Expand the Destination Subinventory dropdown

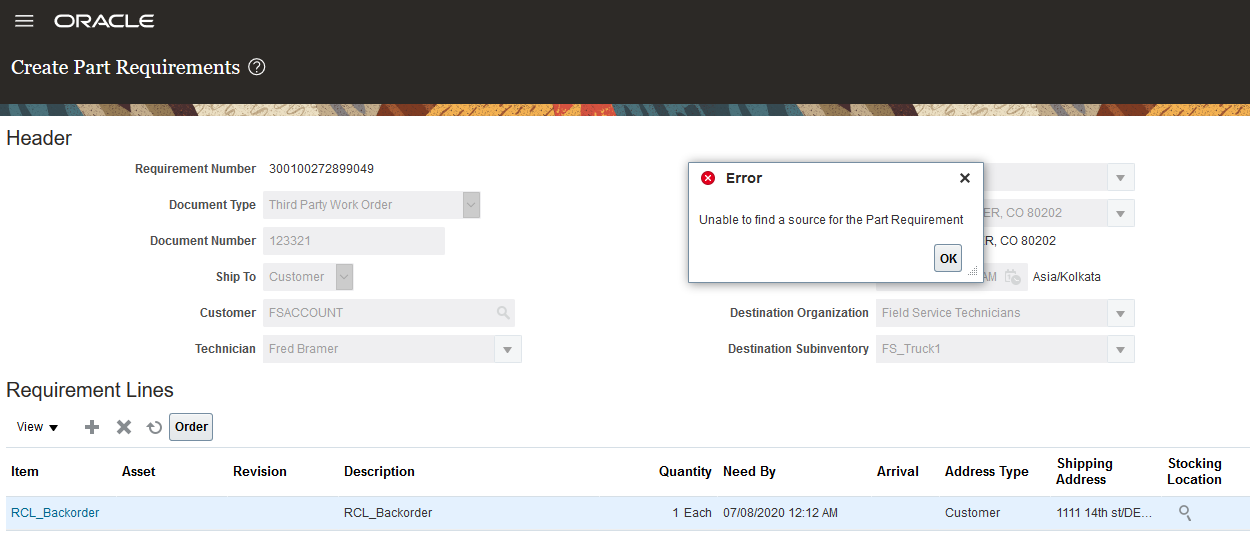click(x=1121, y=349)
